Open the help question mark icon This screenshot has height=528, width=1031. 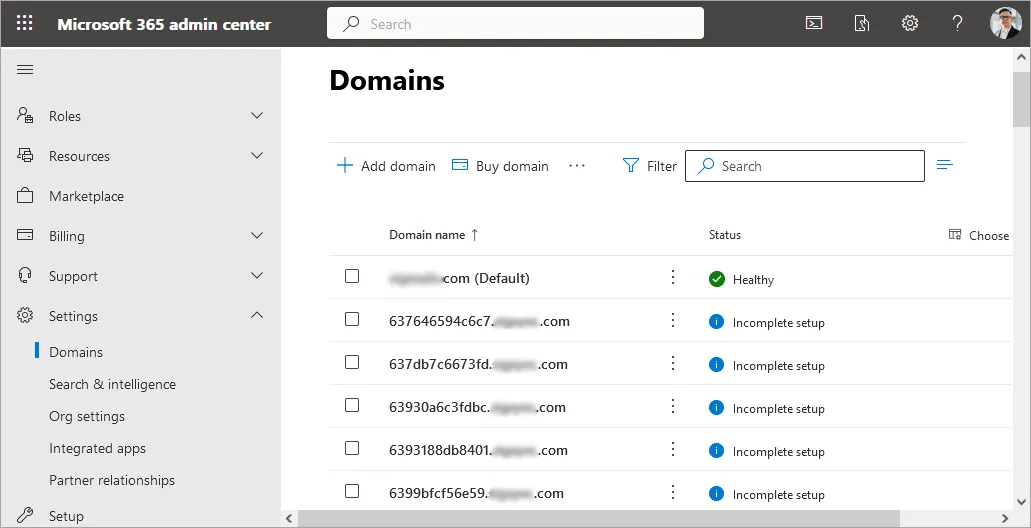(957, 24)
